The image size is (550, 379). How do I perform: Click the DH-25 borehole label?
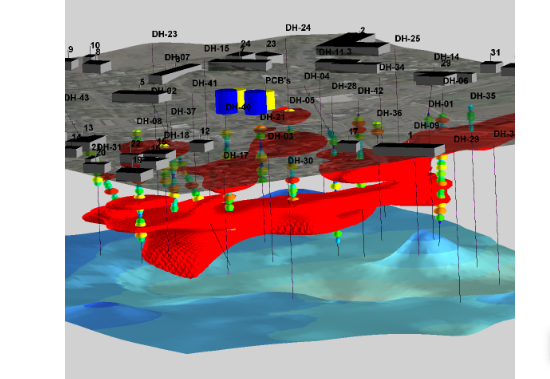coord(407,38)
